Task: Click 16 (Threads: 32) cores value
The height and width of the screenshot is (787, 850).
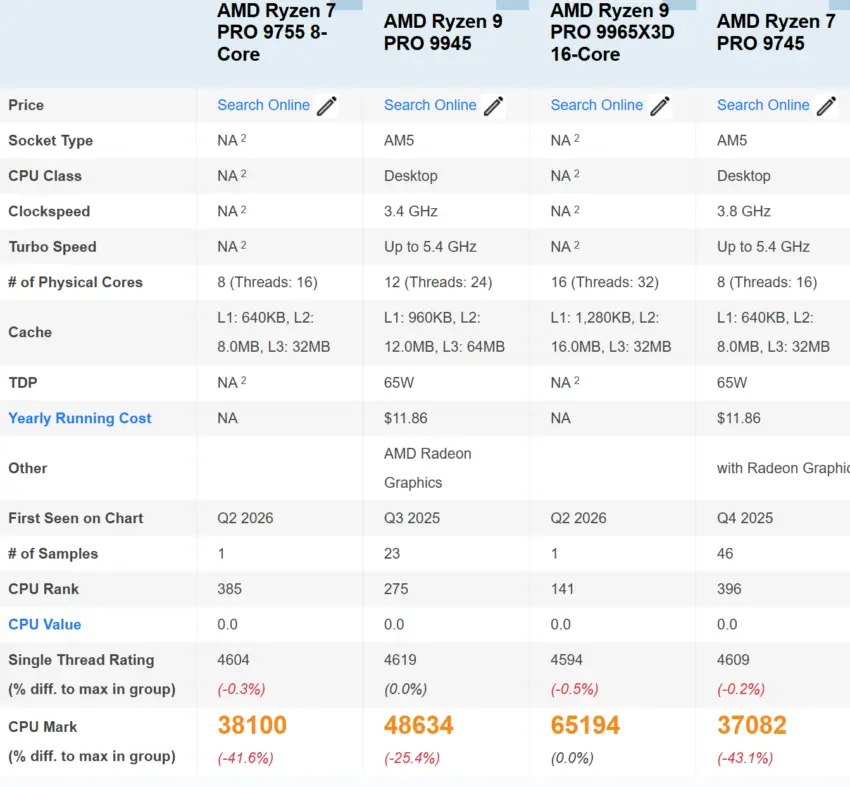Action: [604, 282]
